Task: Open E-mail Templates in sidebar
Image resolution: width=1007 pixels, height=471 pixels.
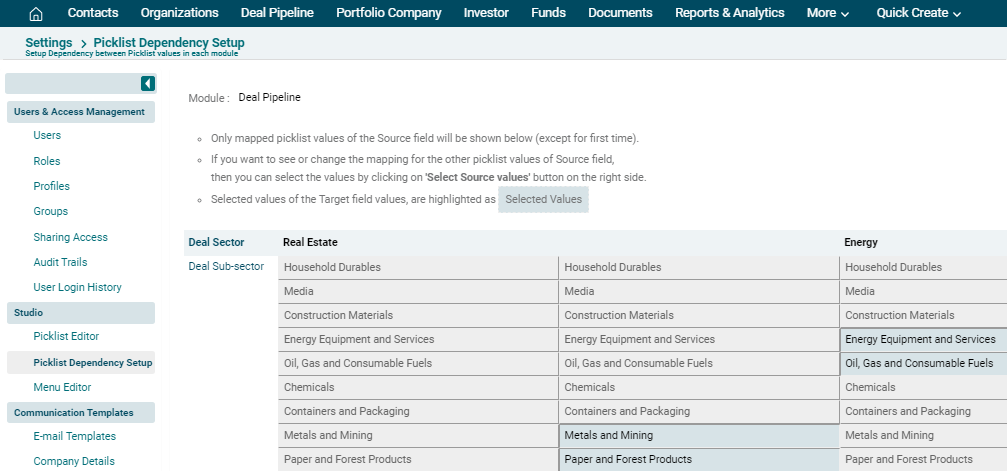Action: click(x=75, y=436)
